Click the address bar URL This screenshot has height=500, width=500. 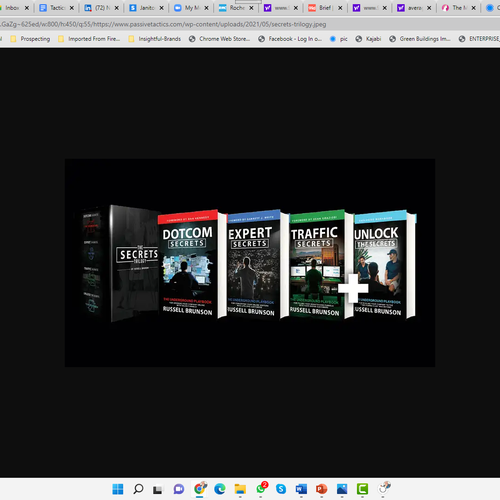click(x=163, y=24)
